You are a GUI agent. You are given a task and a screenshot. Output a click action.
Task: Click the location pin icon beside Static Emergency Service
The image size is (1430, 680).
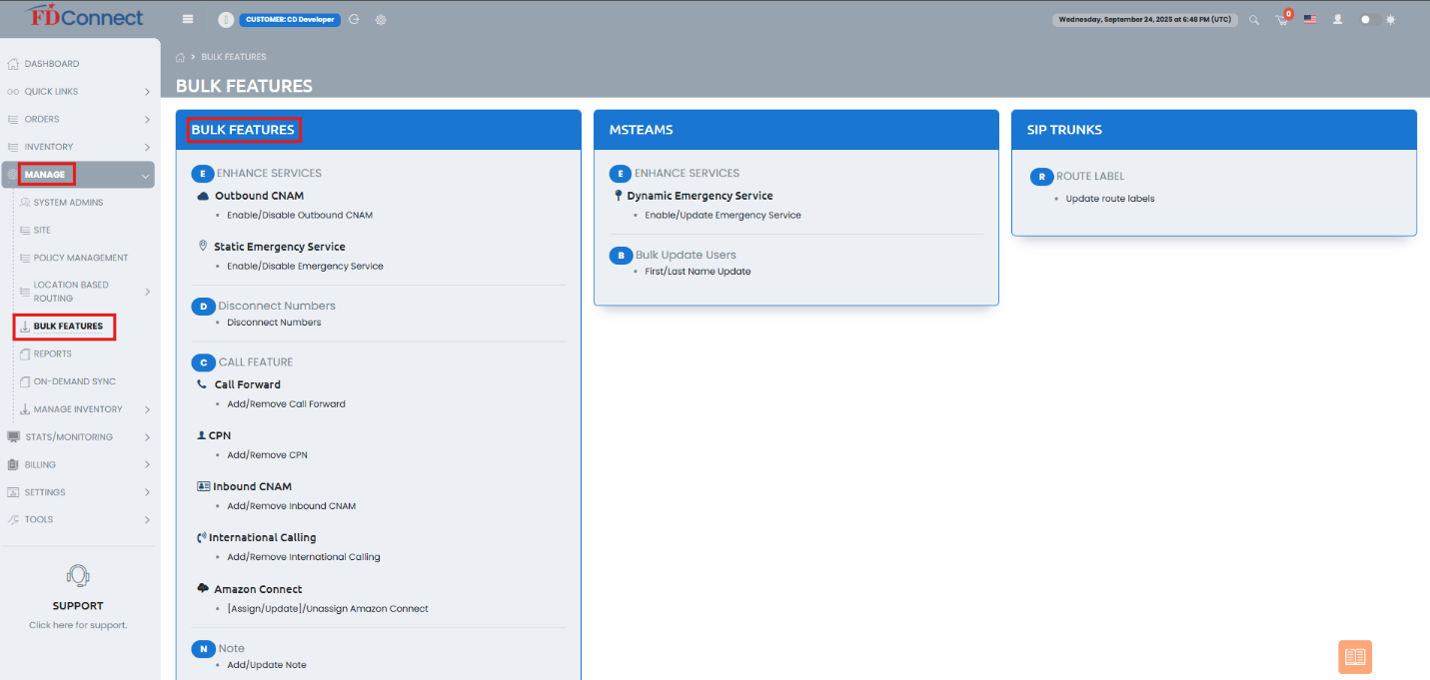[203, 246]
